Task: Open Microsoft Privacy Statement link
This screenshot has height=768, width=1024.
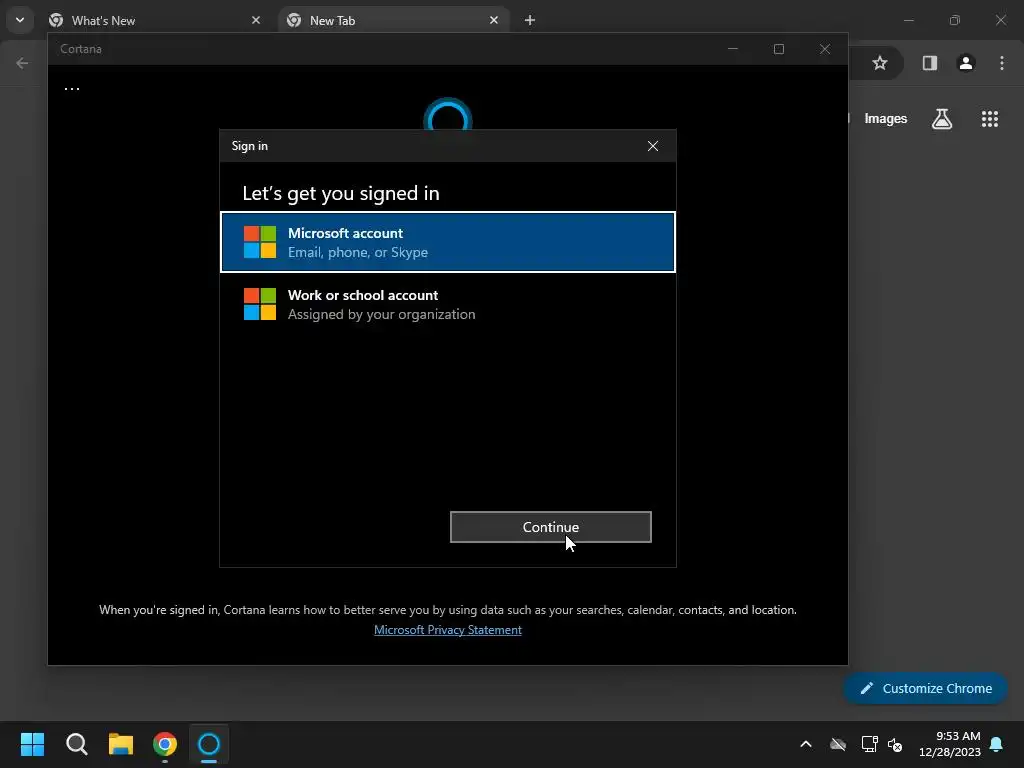Action: 447,630
